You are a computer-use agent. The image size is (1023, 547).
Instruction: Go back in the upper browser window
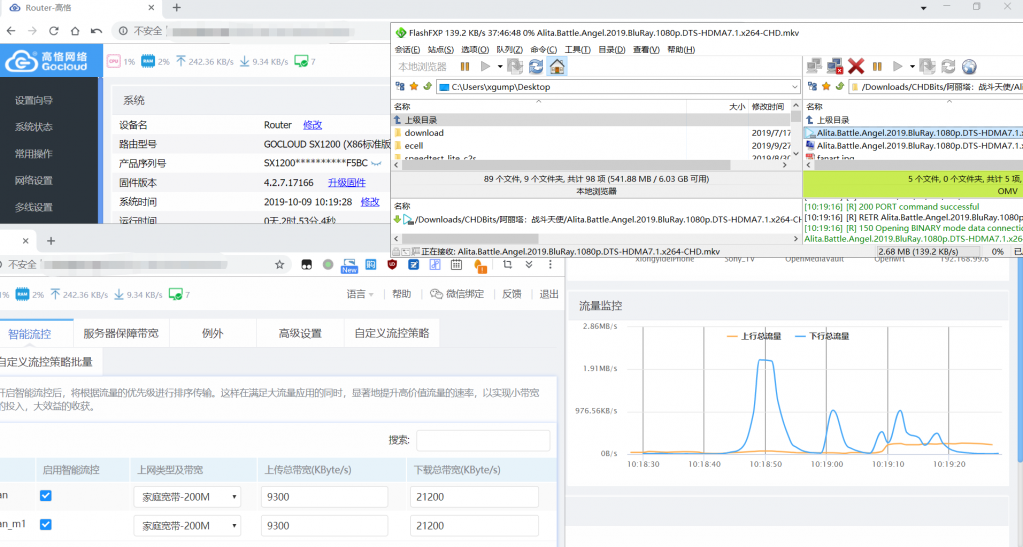[x=11, y=31]
